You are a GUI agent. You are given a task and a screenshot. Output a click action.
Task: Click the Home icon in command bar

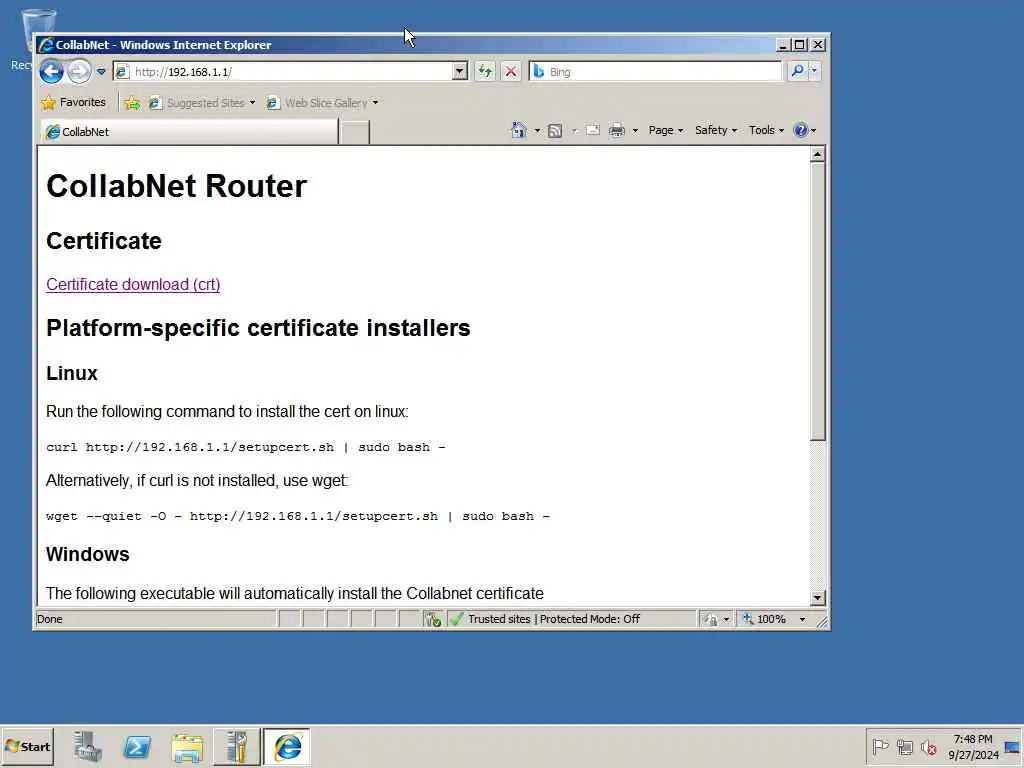coord(519,130)
